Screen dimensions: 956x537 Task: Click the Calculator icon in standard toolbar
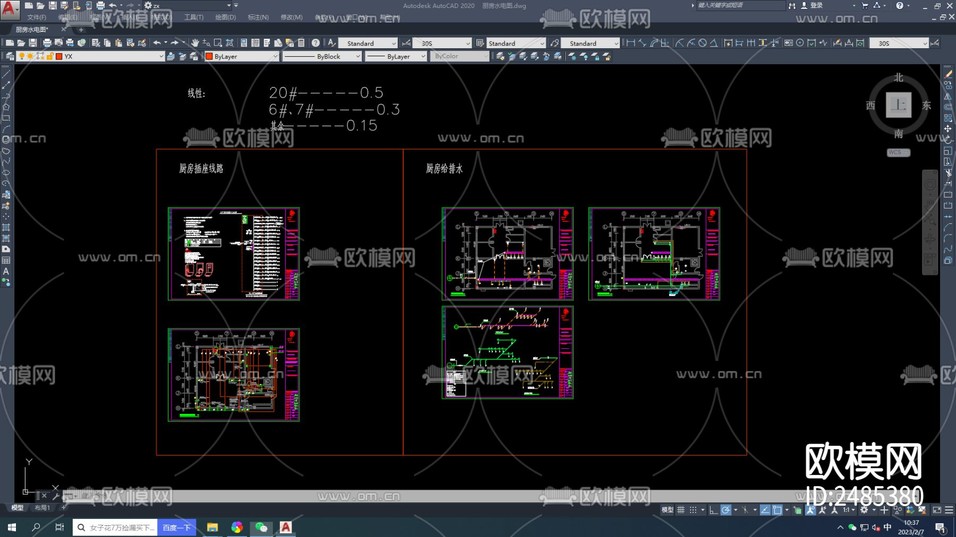pos(301,43)
